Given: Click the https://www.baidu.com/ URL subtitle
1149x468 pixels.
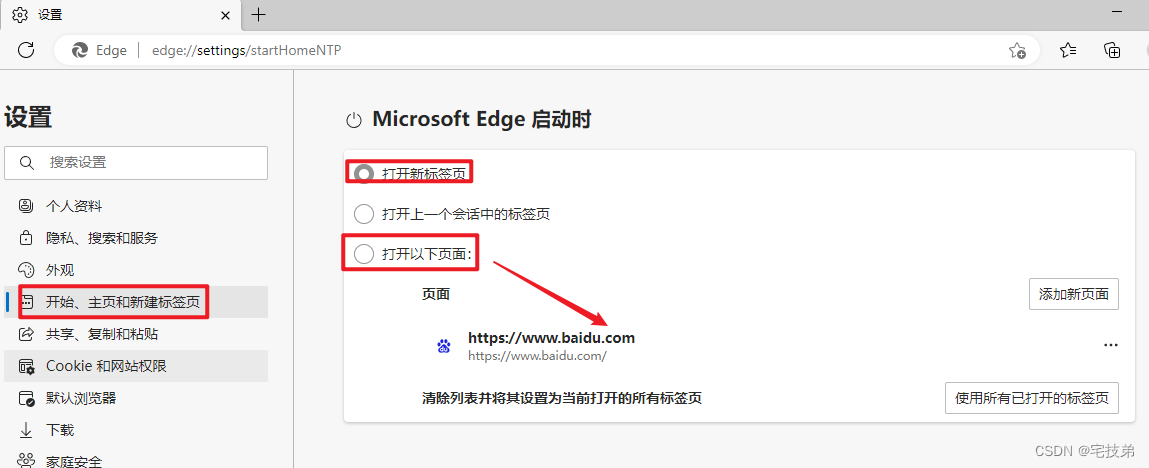Looking at the screenshot, I should coord(537,356).
